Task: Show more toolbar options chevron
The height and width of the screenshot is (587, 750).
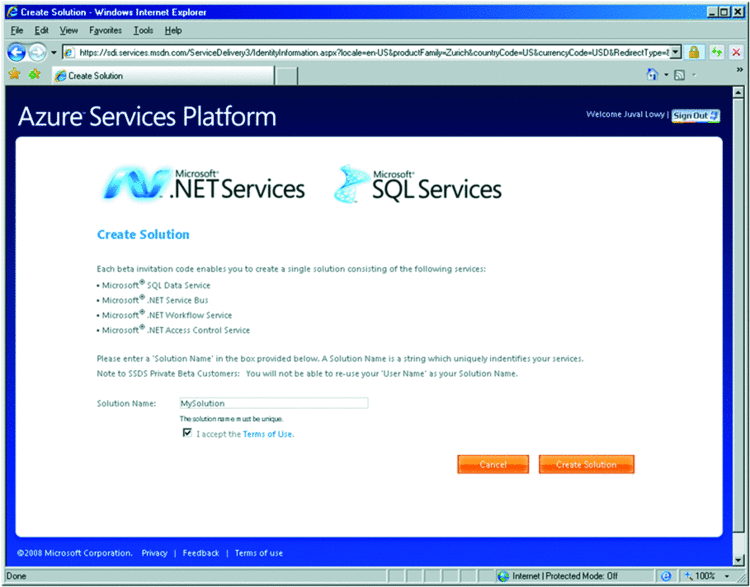Action: (x=739, y=70)
